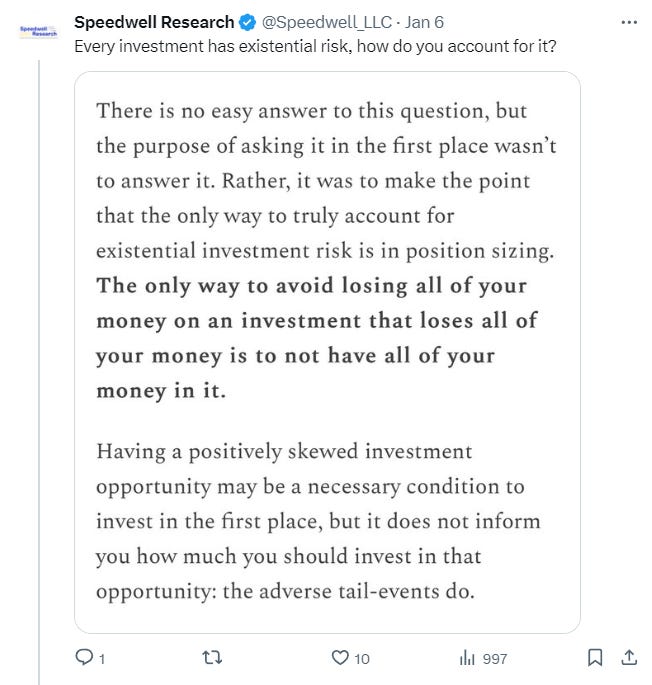The height and width of the screenshot is (685, 652).
Task: Click the 997 views count
Action: tap(495, 659)
